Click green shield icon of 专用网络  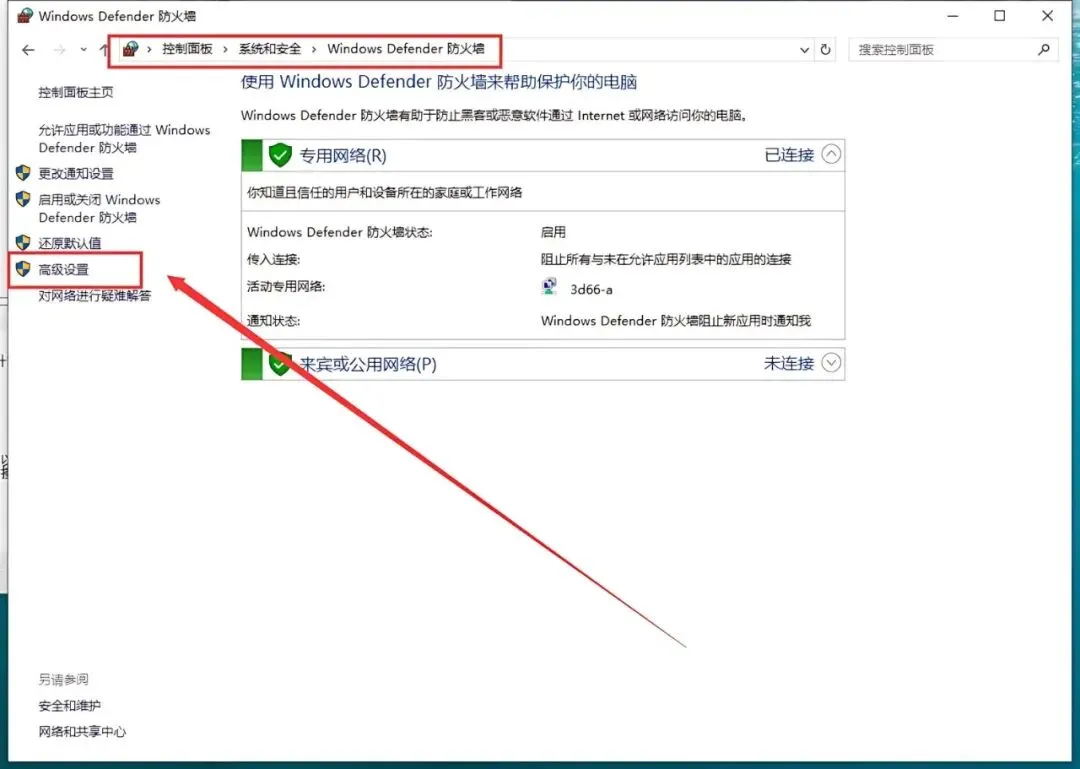280,155
